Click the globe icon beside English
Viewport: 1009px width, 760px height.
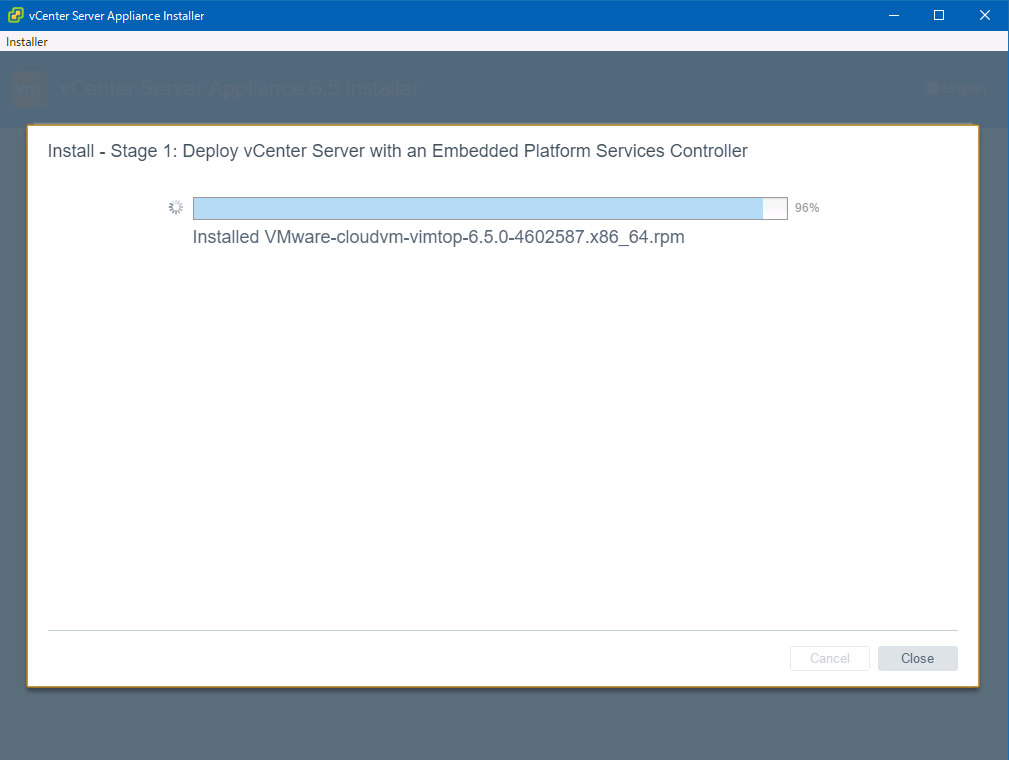click(933, 88)
